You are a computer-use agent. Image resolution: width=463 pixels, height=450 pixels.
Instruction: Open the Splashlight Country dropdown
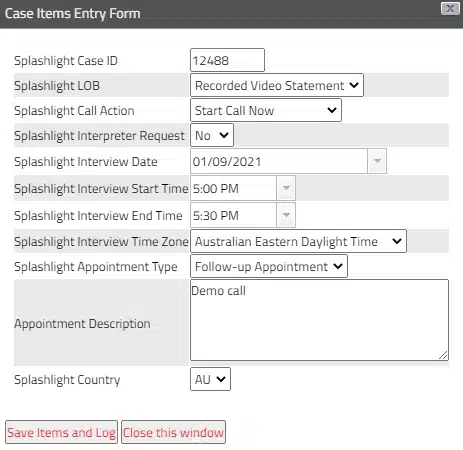pos(210,379)
